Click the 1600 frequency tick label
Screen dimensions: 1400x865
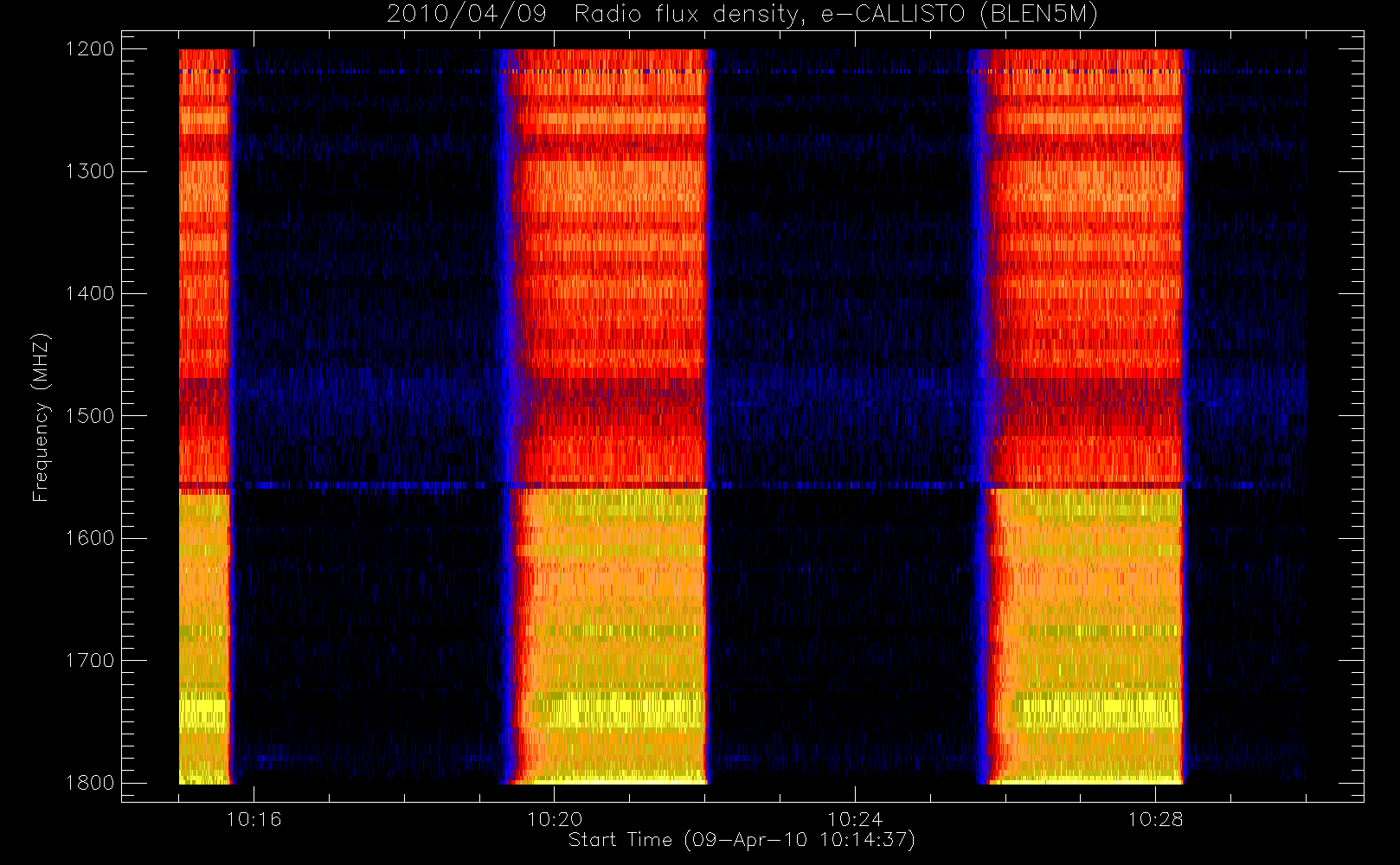[90, 538]
